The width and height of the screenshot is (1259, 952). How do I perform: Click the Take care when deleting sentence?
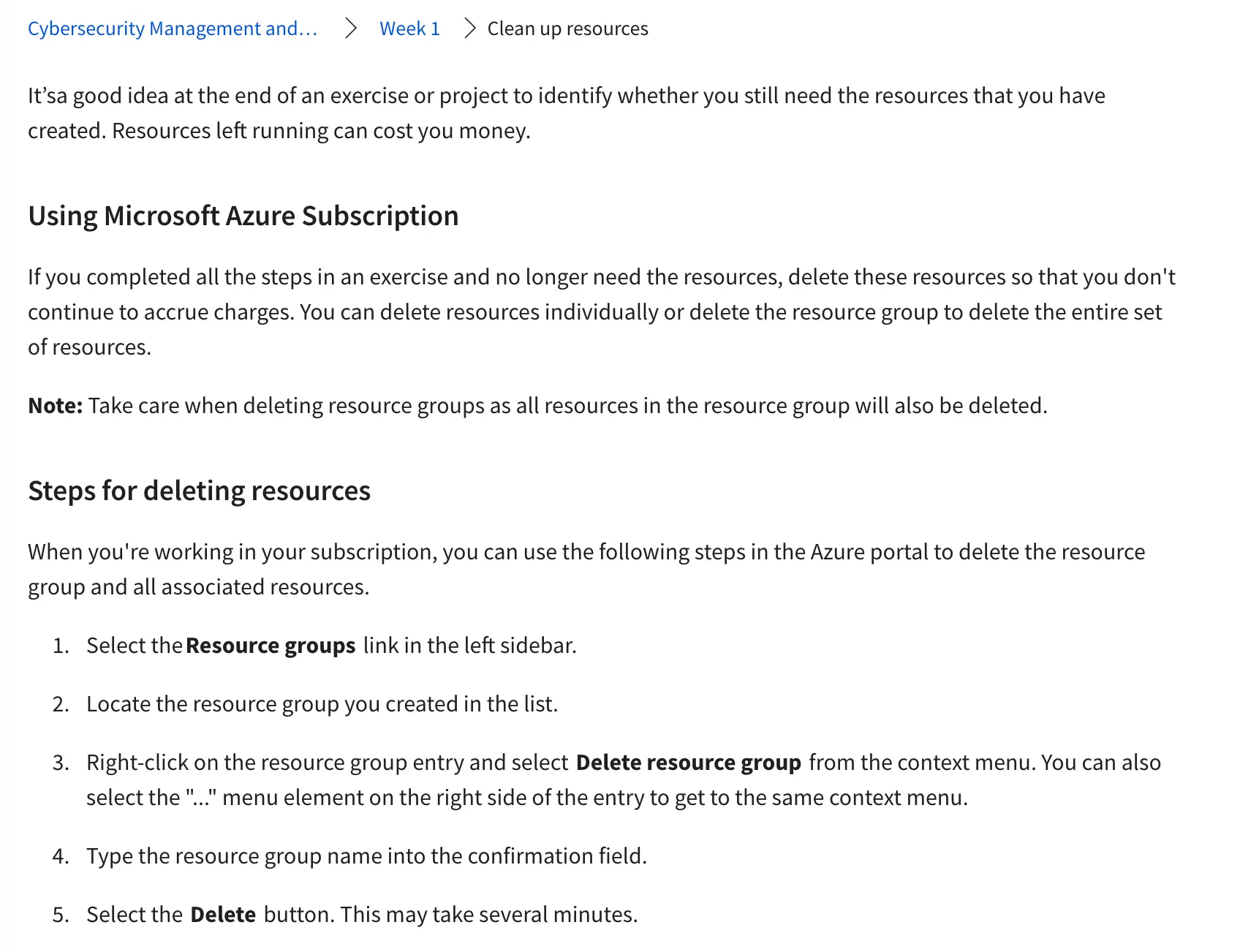[567, 406]
